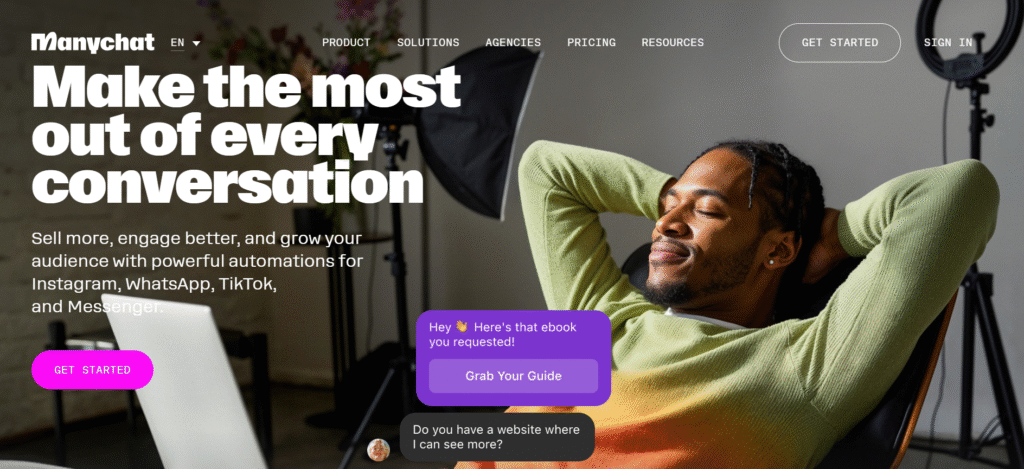Click the user avatar beside chat message
Image resolution: width=1024 pixels, height=469 pixels.
(x=378, y=449)
